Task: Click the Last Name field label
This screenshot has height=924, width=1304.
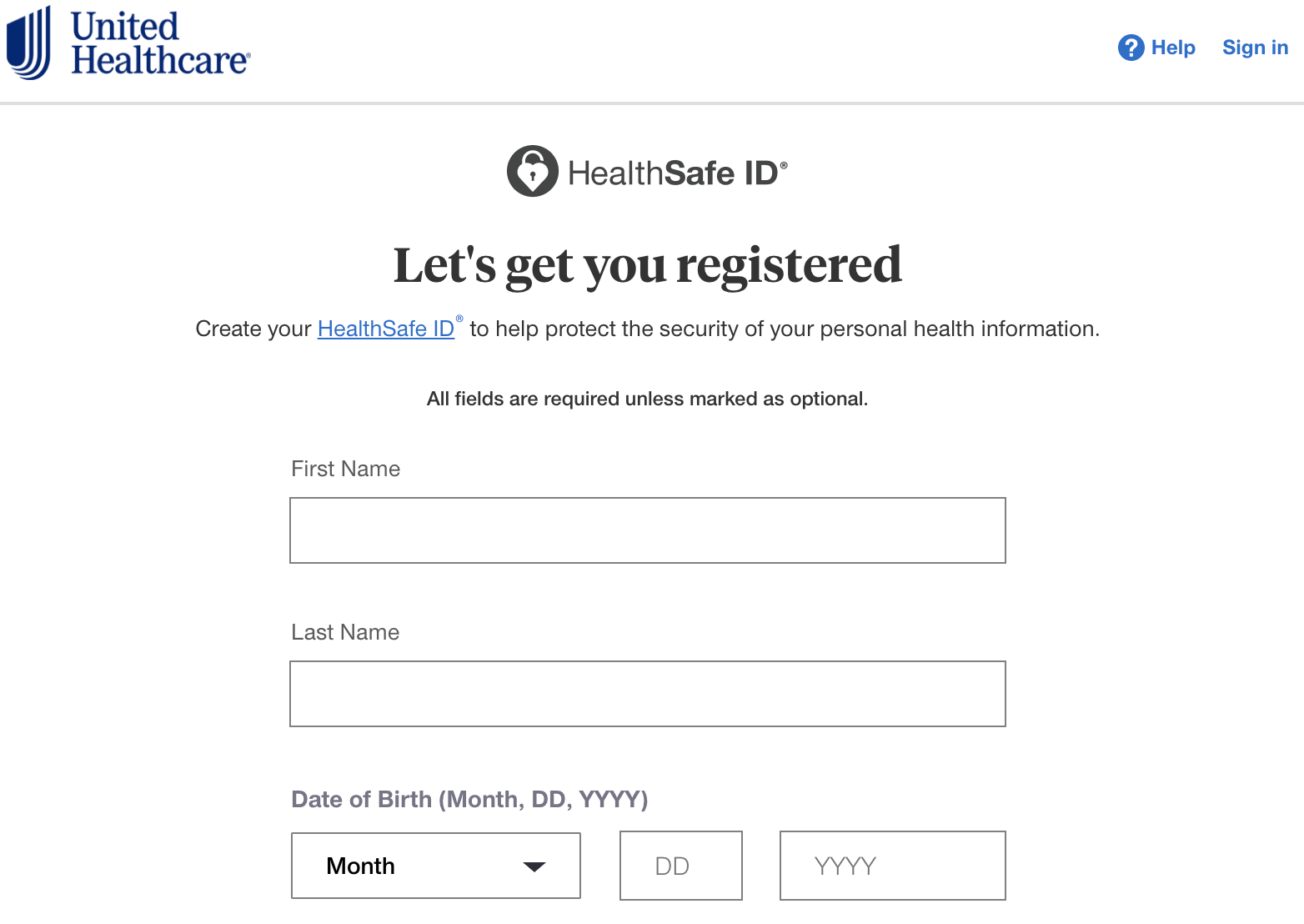Action: pos(345,632)
